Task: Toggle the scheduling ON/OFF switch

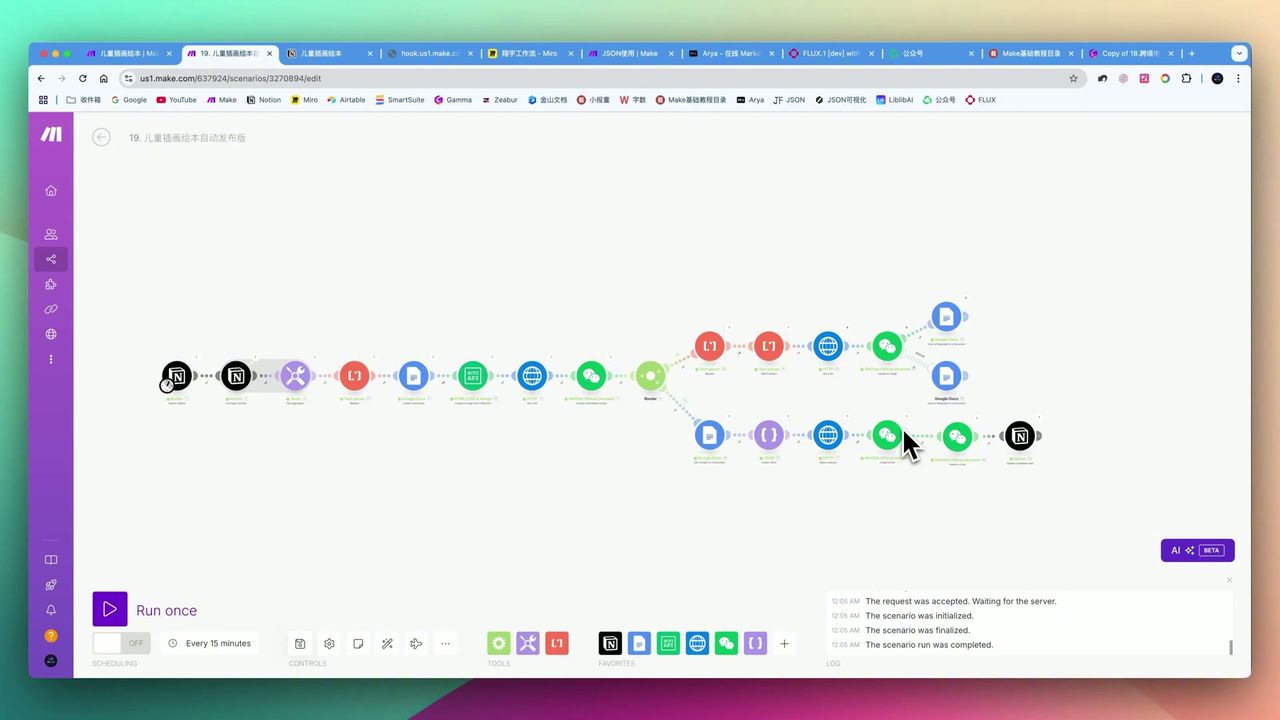Action: pyautogui.click(x=121, y=643)
